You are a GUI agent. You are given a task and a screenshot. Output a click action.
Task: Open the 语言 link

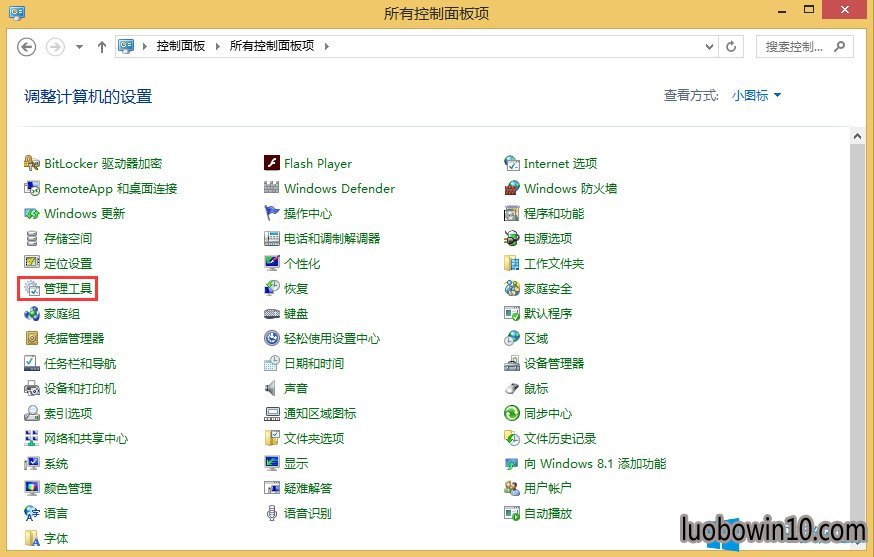pyautogui.click(x=56, y=514)
